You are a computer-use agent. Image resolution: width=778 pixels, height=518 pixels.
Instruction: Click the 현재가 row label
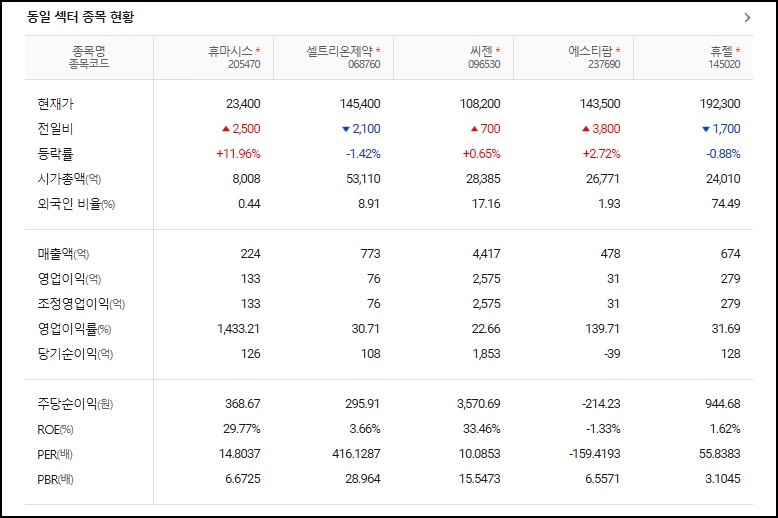[56, 104]
